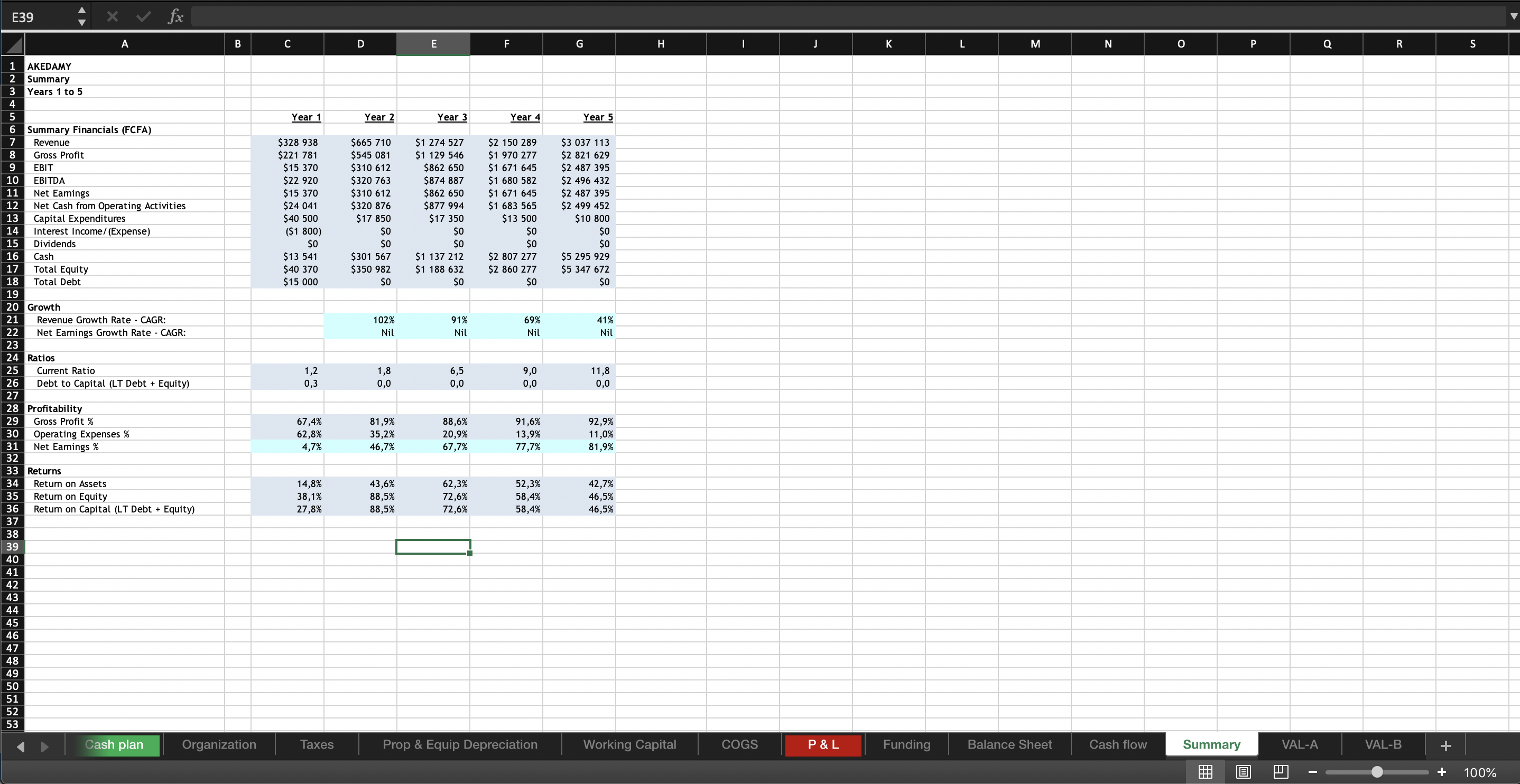Click the EBITDA row label
Image resolution: width=1520 pixels, height=784 pixels.
(49, 181)
